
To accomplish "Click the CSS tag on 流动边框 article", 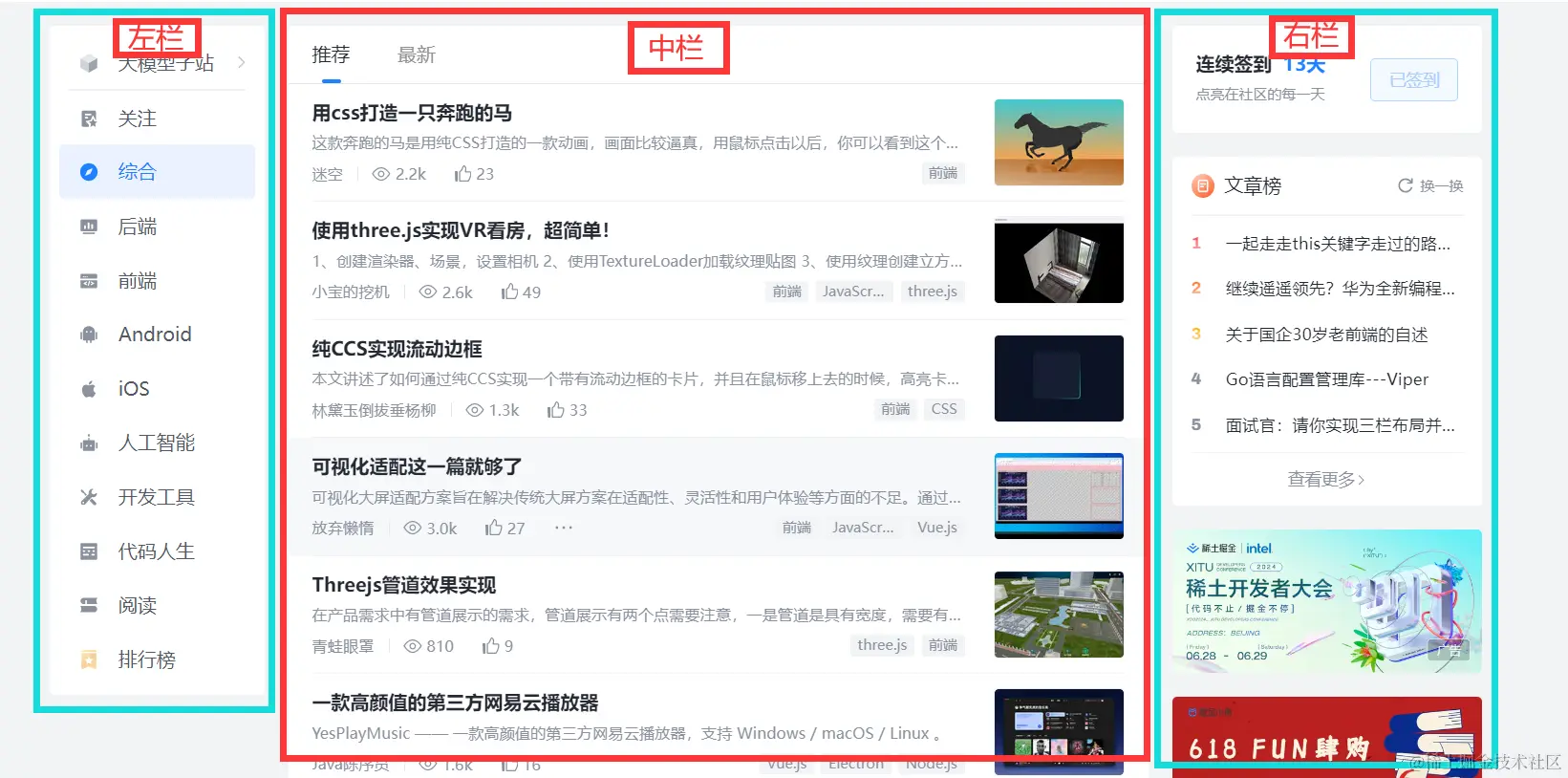I will tap(944, 409).
